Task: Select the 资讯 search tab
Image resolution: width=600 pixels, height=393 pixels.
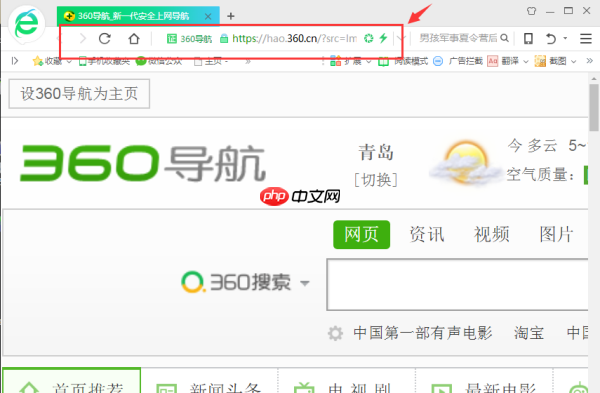Action: (427, 234)
